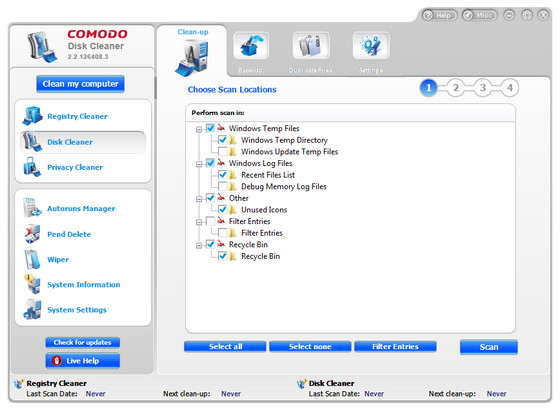Open Autoruns Manager from sidebar
The width and height of the screenshot is (560, 410).
(x=81, y=208)
